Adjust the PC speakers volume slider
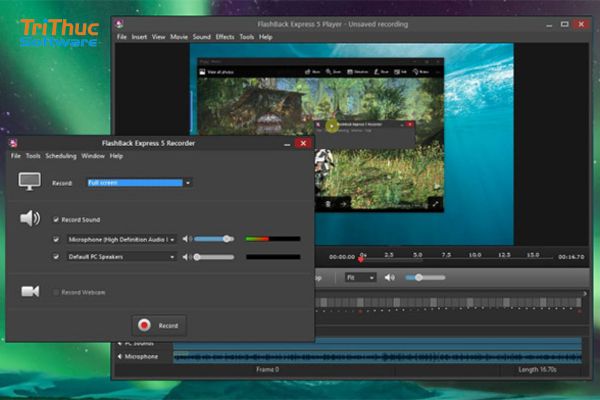The image size is (600, 400). [x=214, y=257]
